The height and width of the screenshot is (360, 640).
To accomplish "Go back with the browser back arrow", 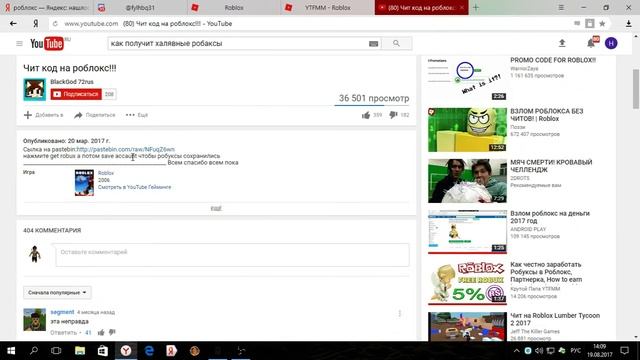I will click(x=13, y=24).
